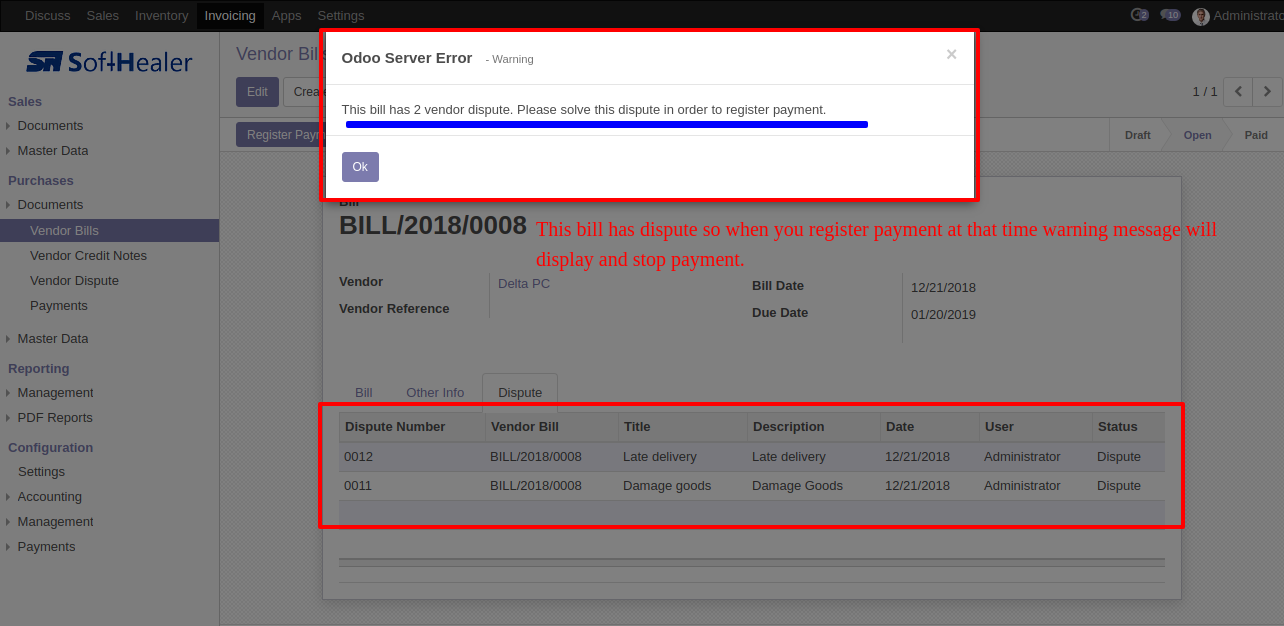The width and height of the screenshot is (1284, 626).
Task: Open Vendor Credit Notes
Action: (88, 256)
